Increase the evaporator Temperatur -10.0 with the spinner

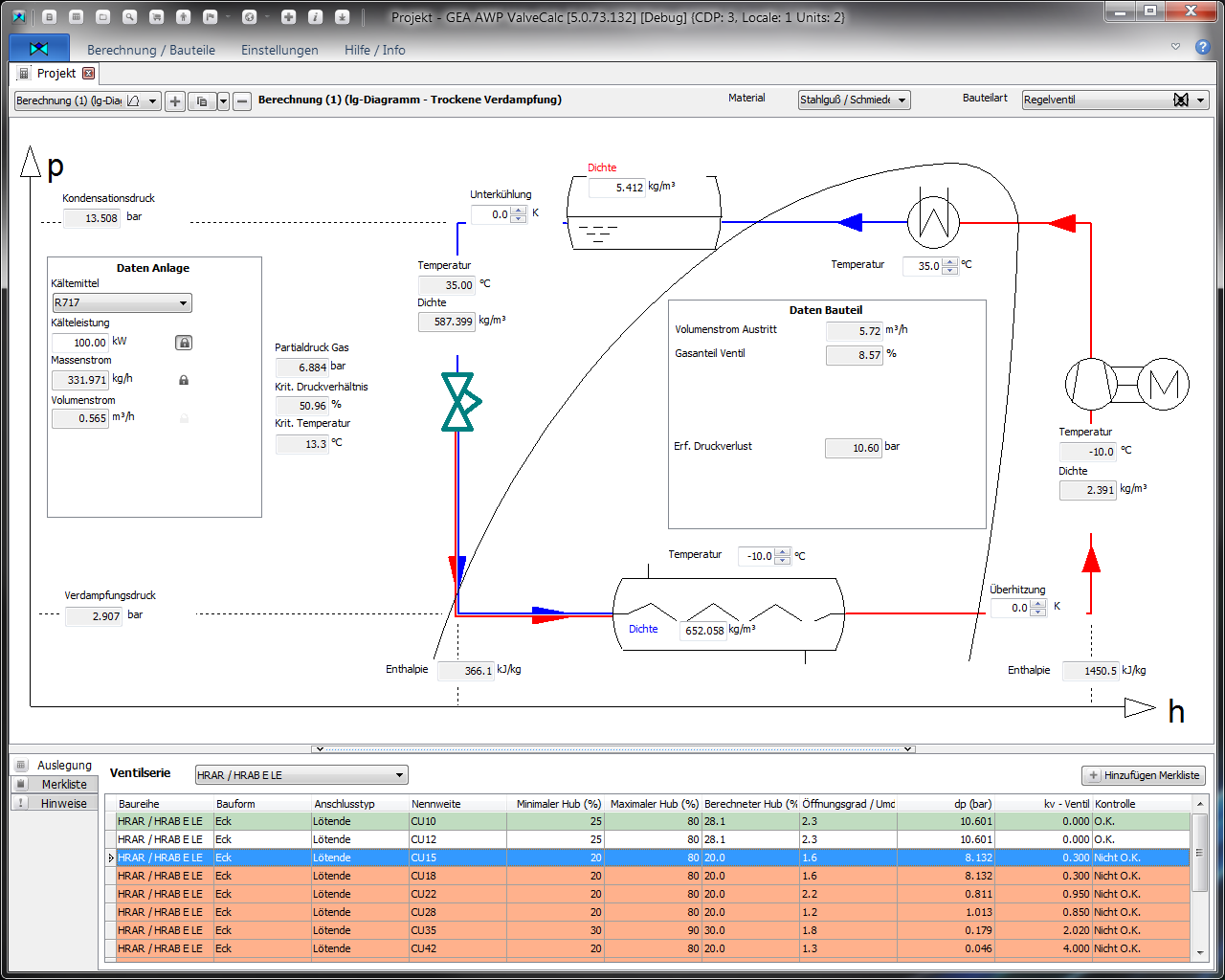[x=783, y=551]
